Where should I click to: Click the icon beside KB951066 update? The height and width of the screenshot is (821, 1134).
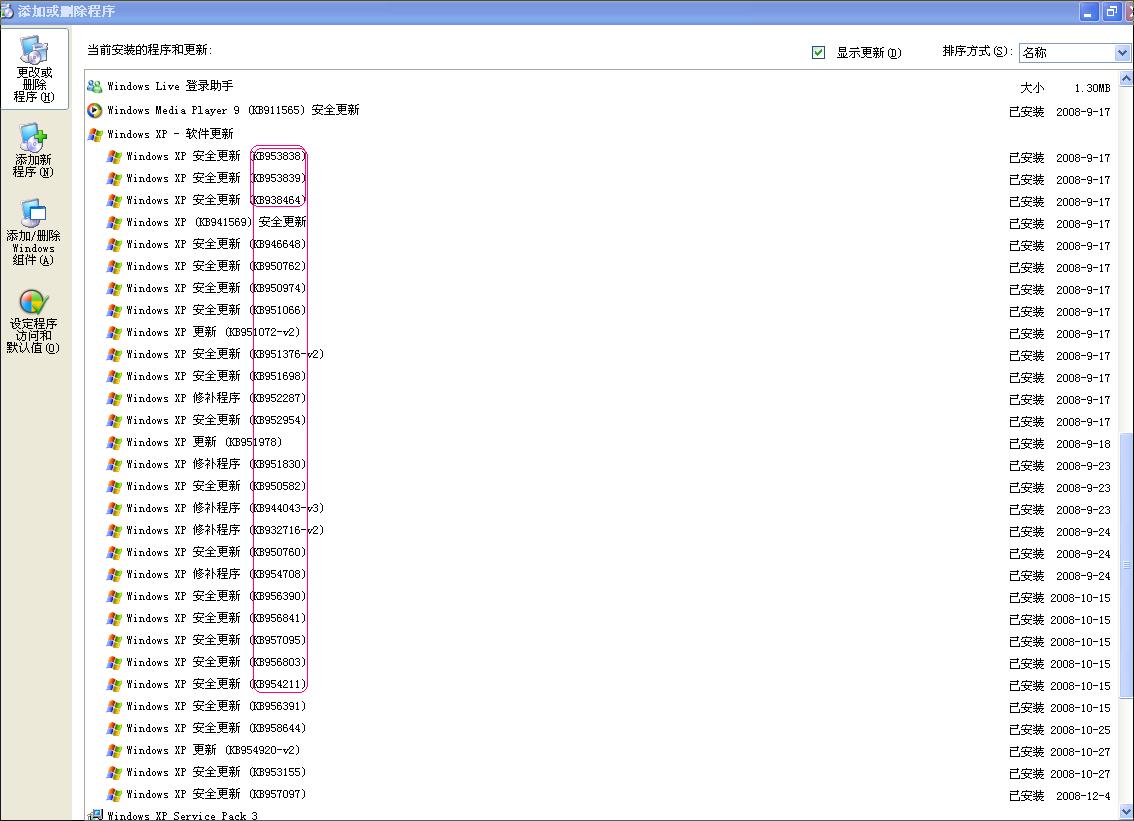(114, 310)
